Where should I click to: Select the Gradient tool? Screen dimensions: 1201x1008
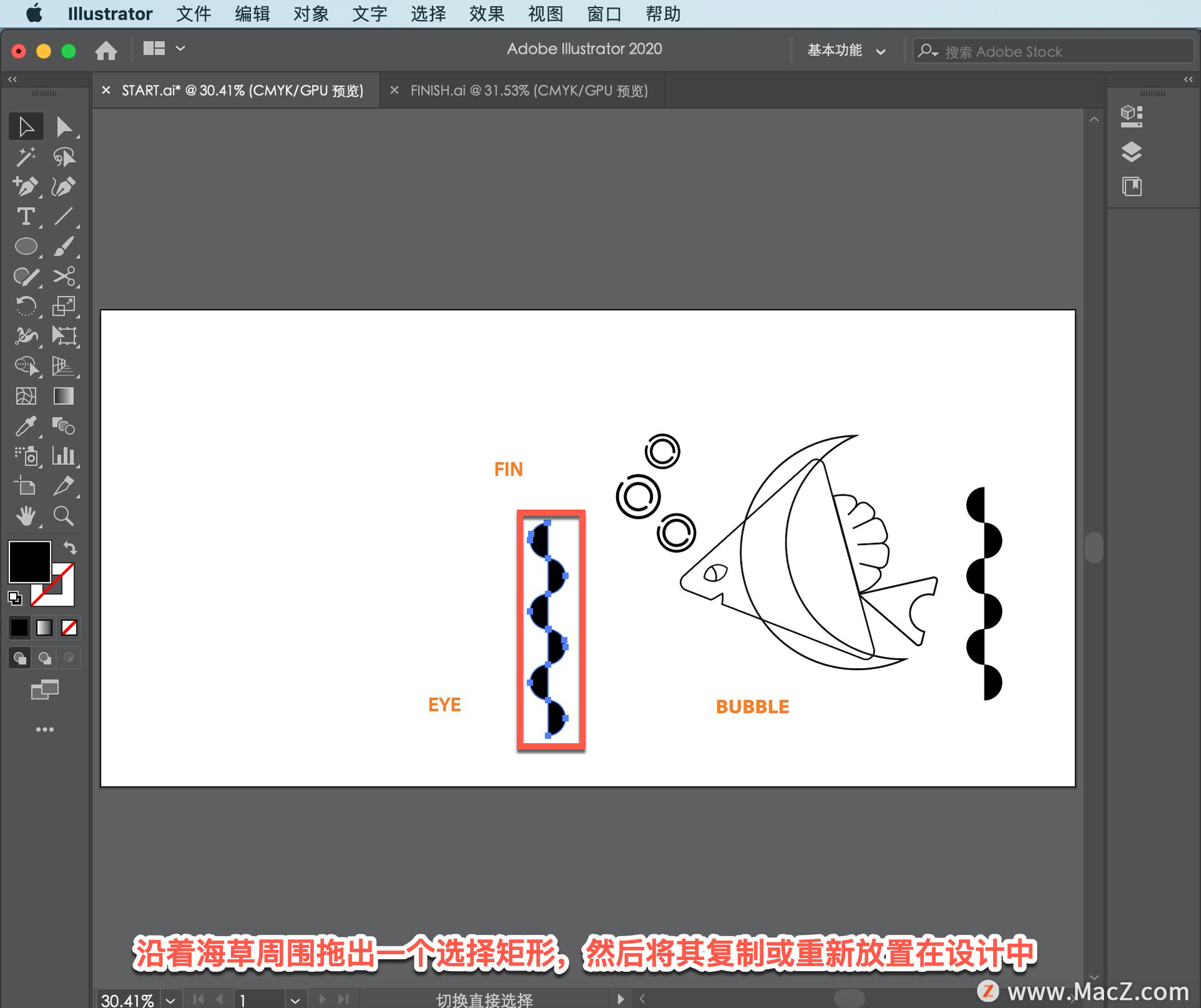point(64,396)
